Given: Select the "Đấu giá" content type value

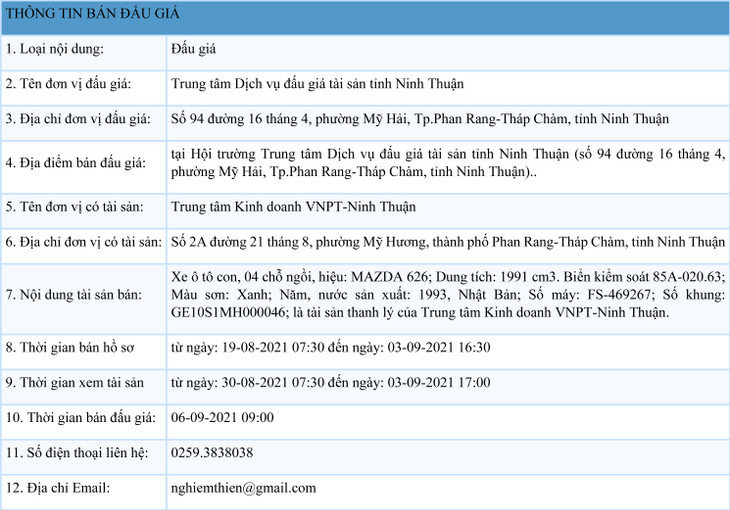Looking at the screenshot, I should coord(194,49).
